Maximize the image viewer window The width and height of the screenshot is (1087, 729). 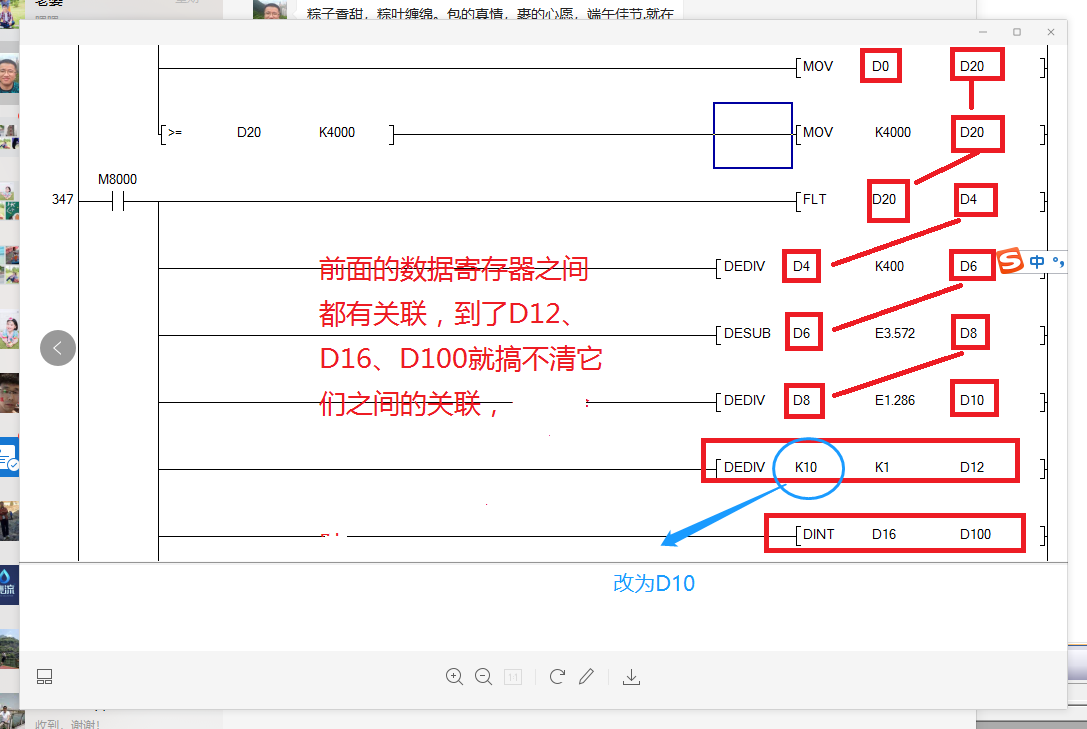click(x=1017, y=32)
